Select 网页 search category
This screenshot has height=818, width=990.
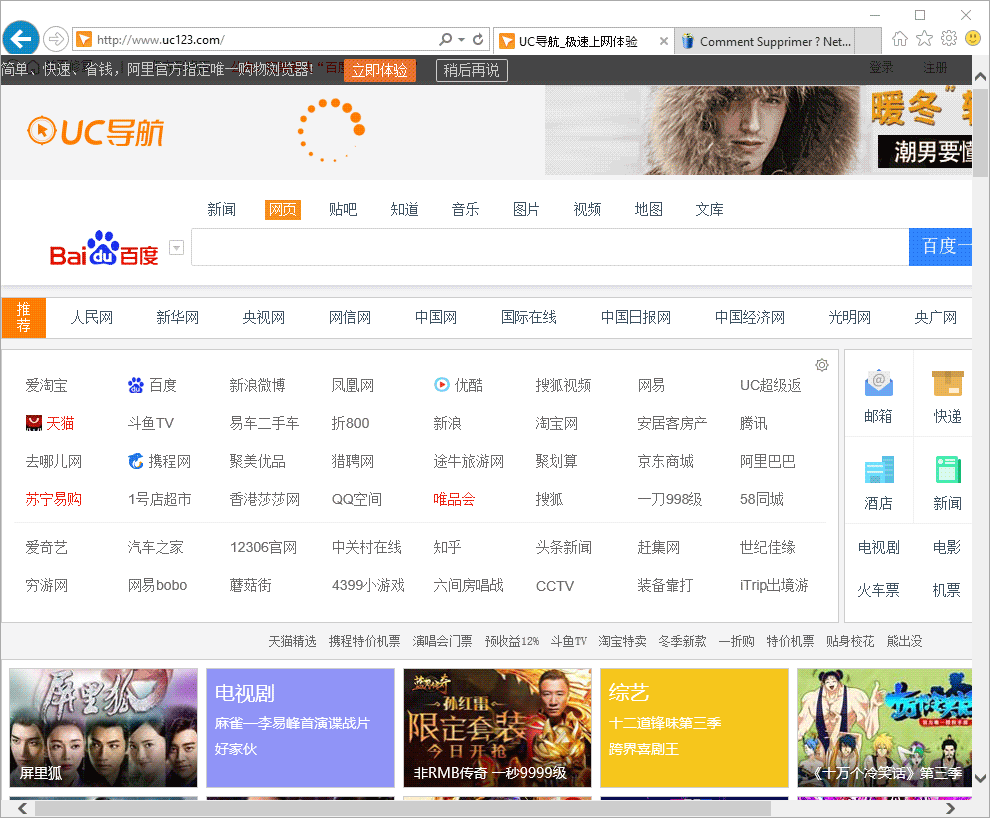(x=283, y=210)
